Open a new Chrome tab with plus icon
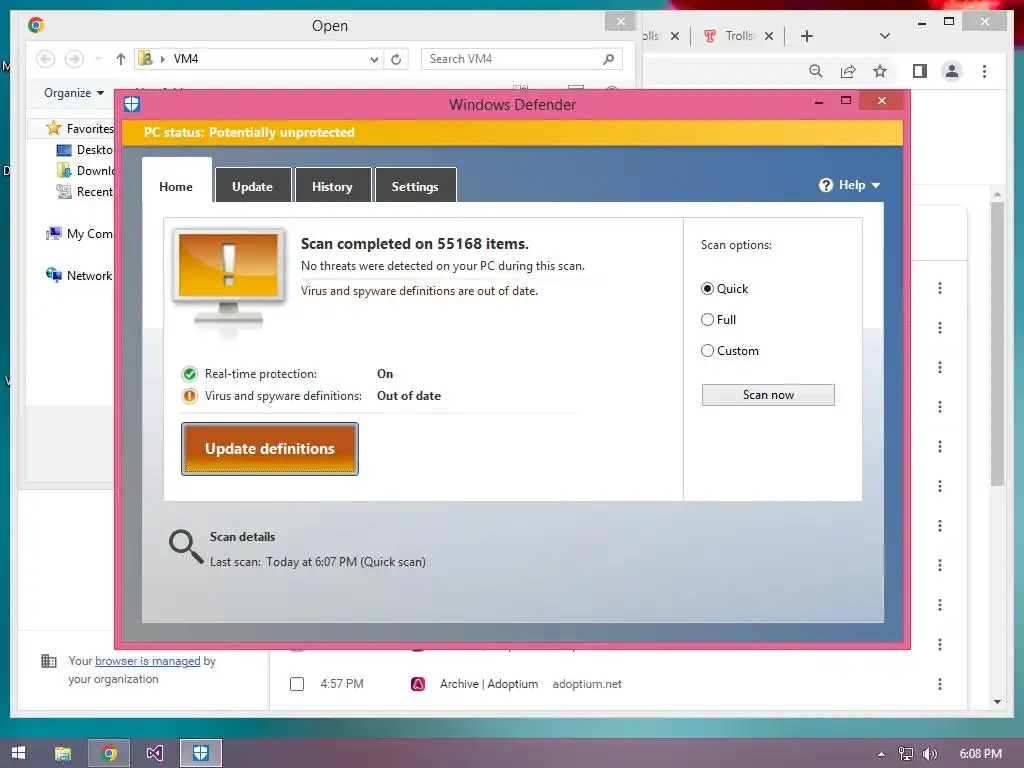The width and height of the screenshot is (1024, 768). point(807,36)
